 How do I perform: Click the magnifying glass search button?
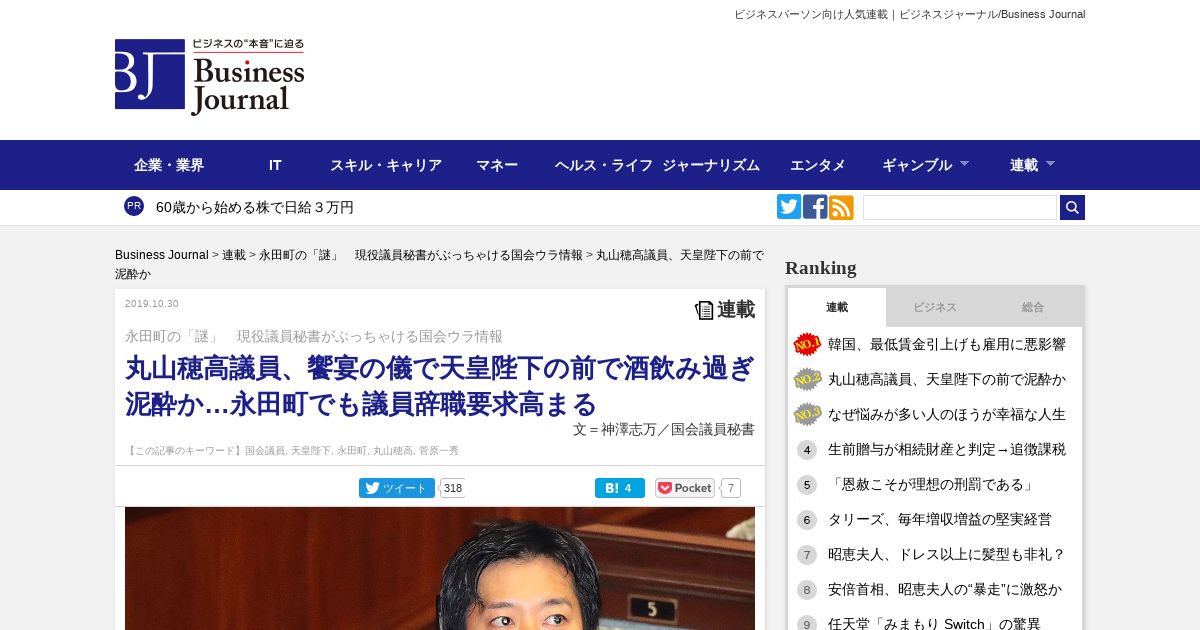[1072, 207]
